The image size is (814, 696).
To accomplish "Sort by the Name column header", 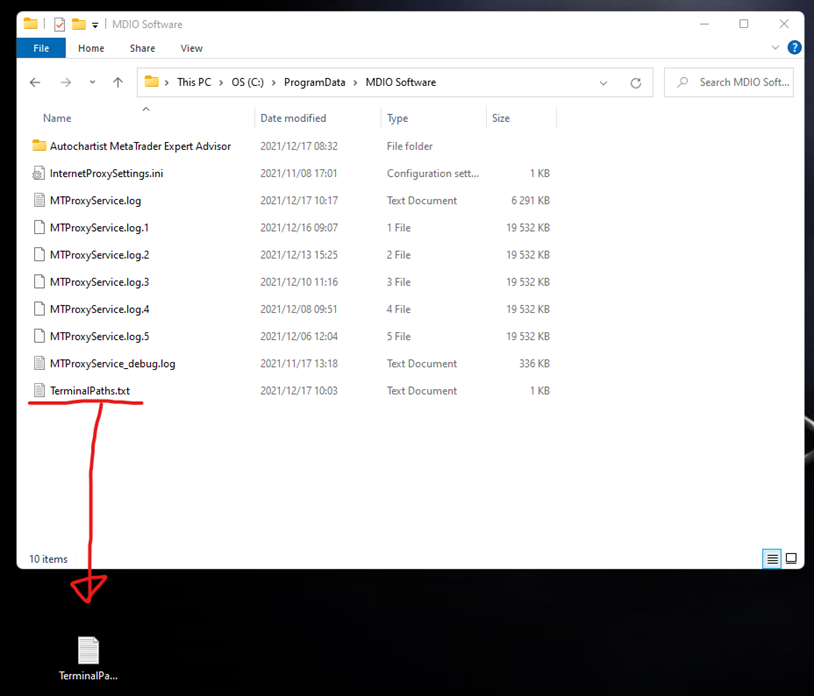I will point(57,118).
